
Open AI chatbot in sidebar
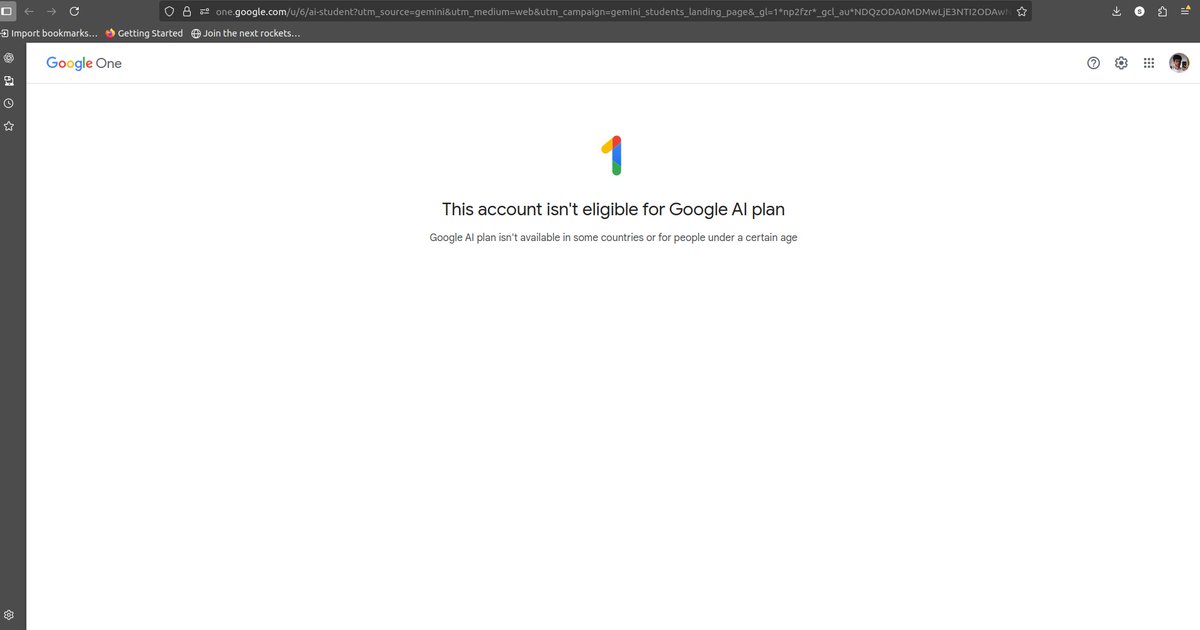[x=9, y=58]
